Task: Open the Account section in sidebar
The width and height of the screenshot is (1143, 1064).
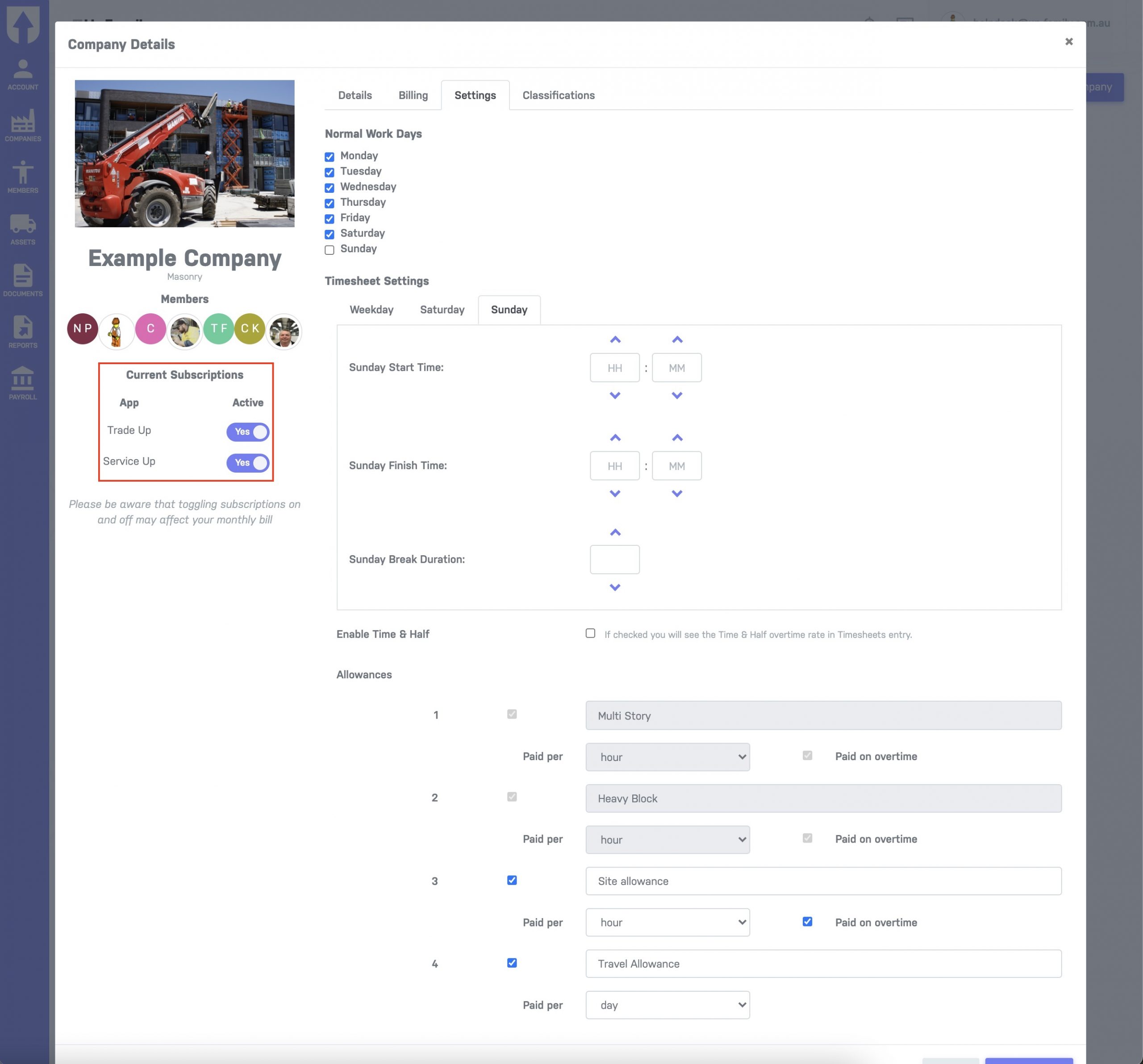Action: click(23, 75)
